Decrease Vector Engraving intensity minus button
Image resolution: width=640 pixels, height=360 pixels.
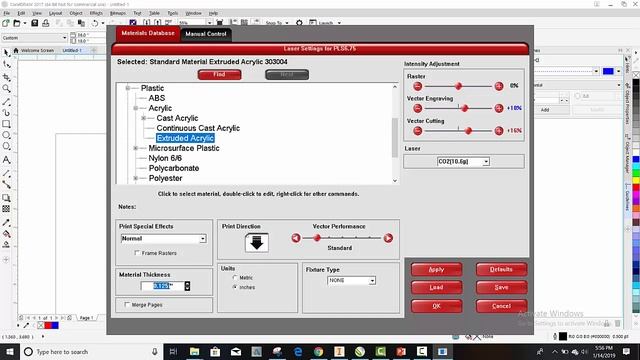coord(418,108)
